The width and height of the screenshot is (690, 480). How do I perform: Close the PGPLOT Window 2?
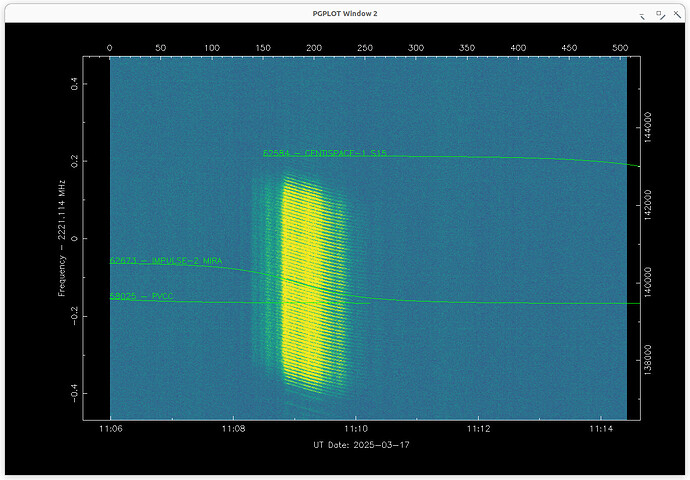(x=677, y=15)
